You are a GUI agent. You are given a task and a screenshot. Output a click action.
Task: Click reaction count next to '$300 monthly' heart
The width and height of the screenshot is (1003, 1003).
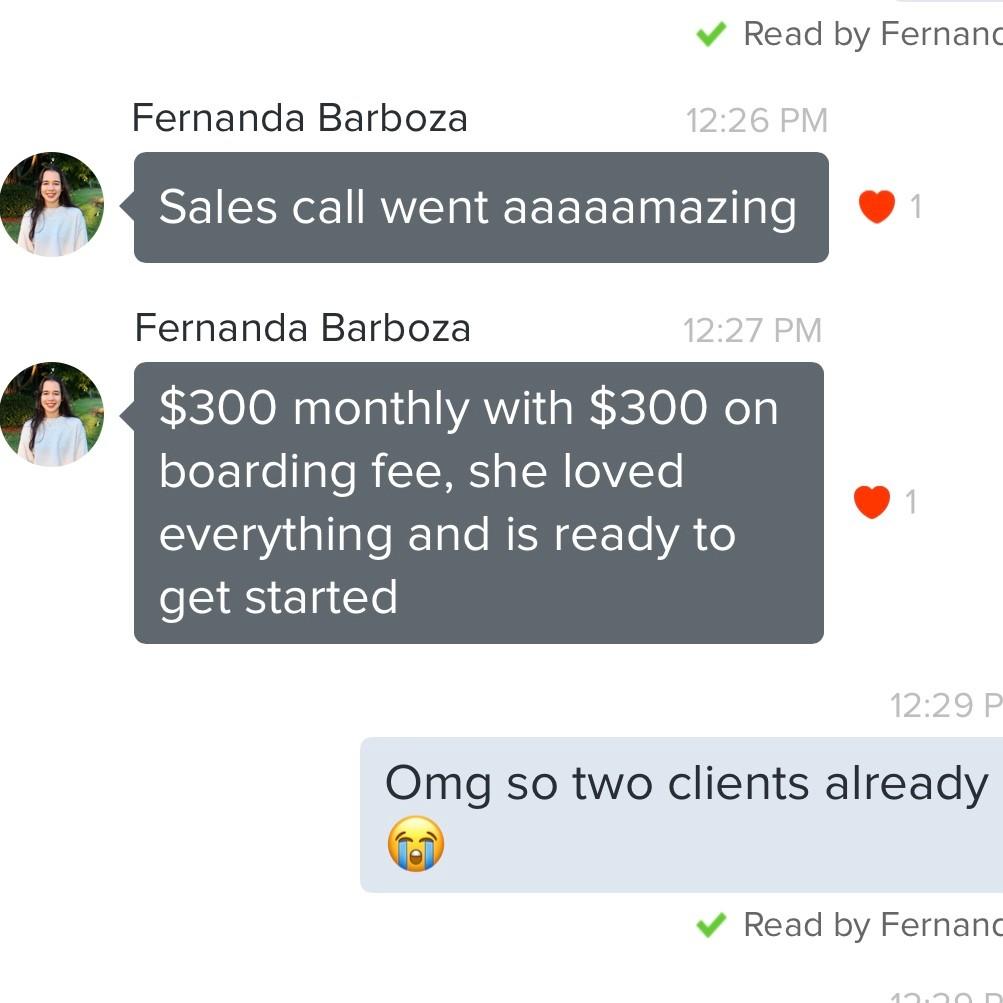(x=910, y=502)
